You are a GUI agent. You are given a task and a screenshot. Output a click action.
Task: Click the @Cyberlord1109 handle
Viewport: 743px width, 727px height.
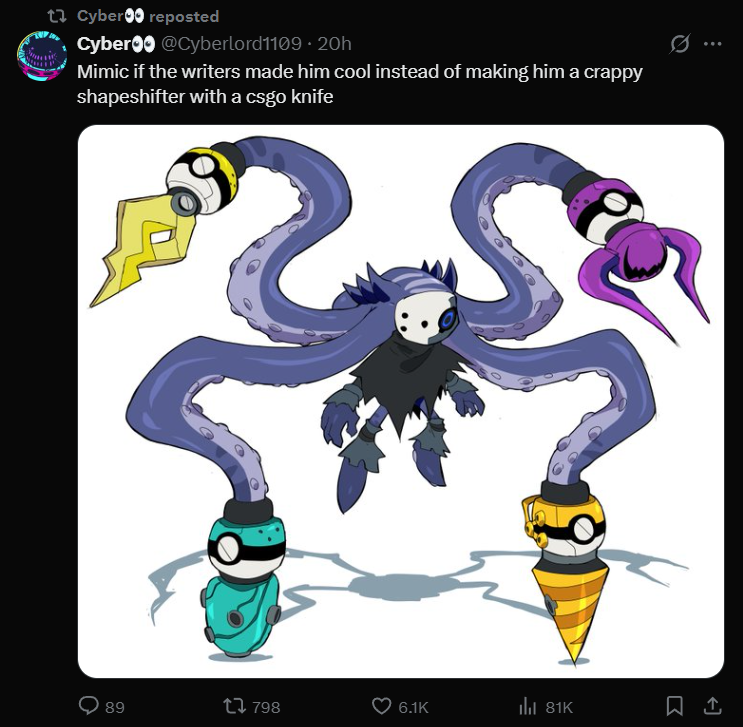point(232,44)
